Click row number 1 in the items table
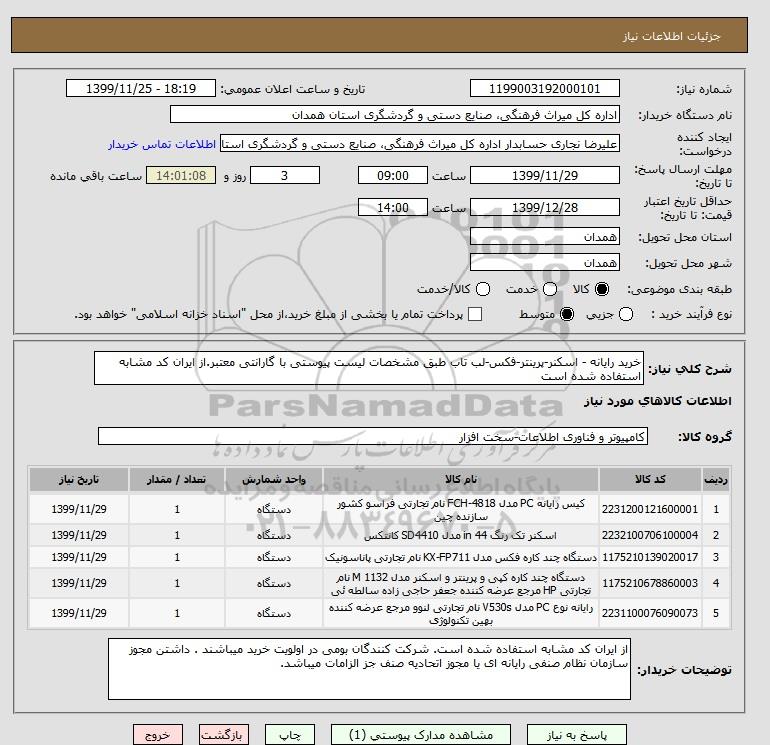The height and width of the screenshot is (745, 770). point(715,509)
